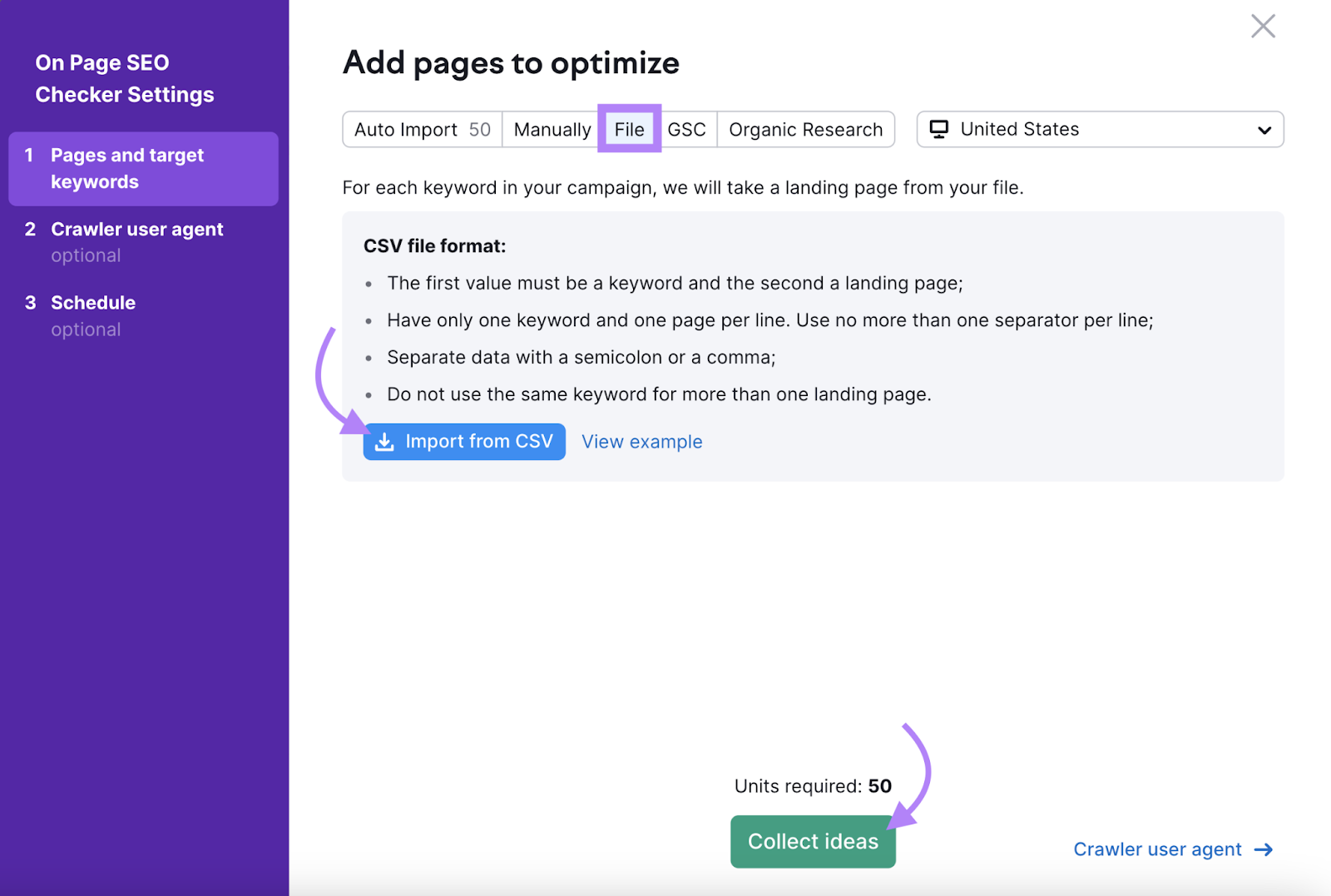
Task: Go to the Crawler user agent step
Action: point(137,229)
